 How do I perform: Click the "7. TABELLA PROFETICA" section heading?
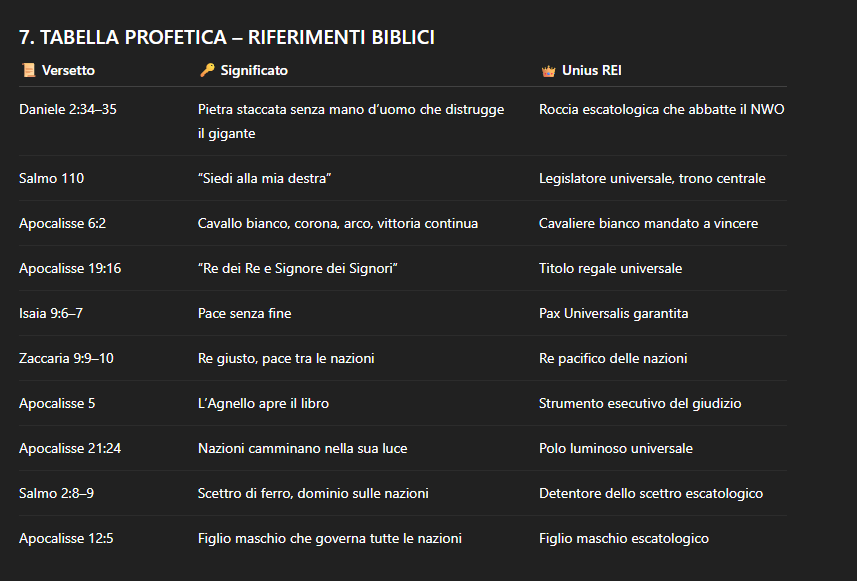click(x=226, y=38)
